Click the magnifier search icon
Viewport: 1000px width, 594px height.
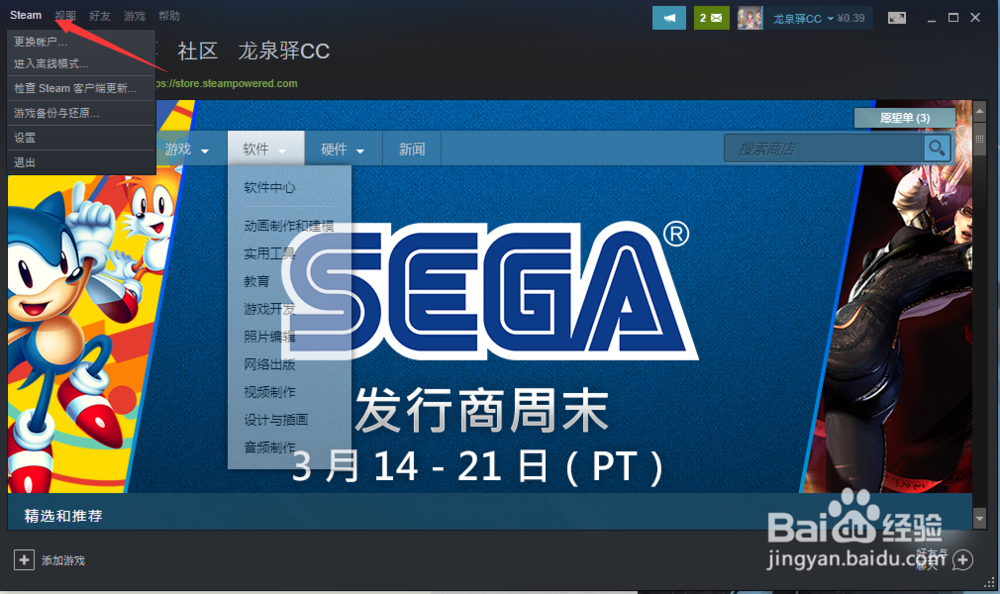pyautogui.click(x=937, y=149)
